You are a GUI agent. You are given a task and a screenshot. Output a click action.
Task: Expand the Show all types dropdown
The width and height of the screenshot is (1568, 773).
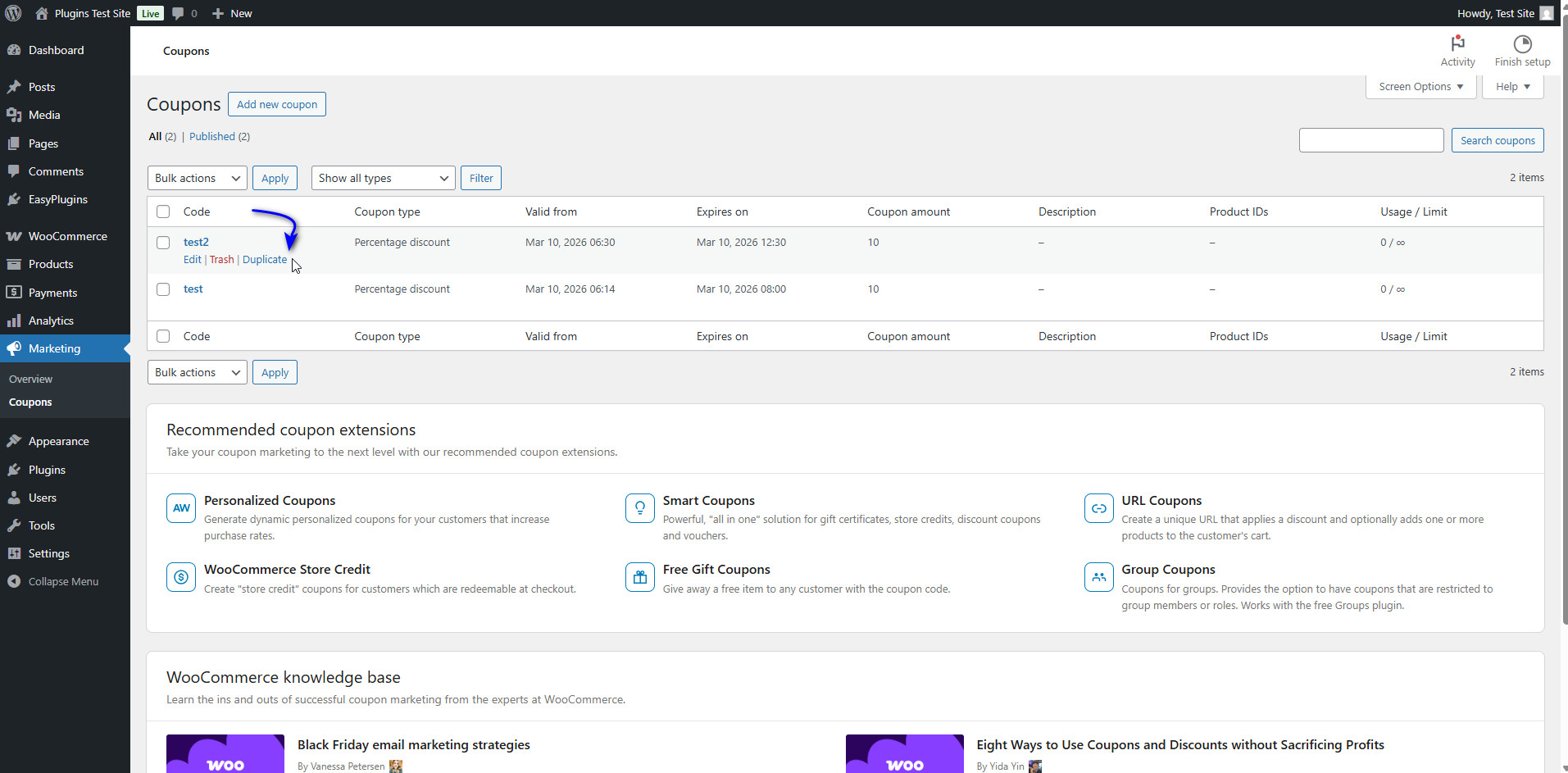383,178
